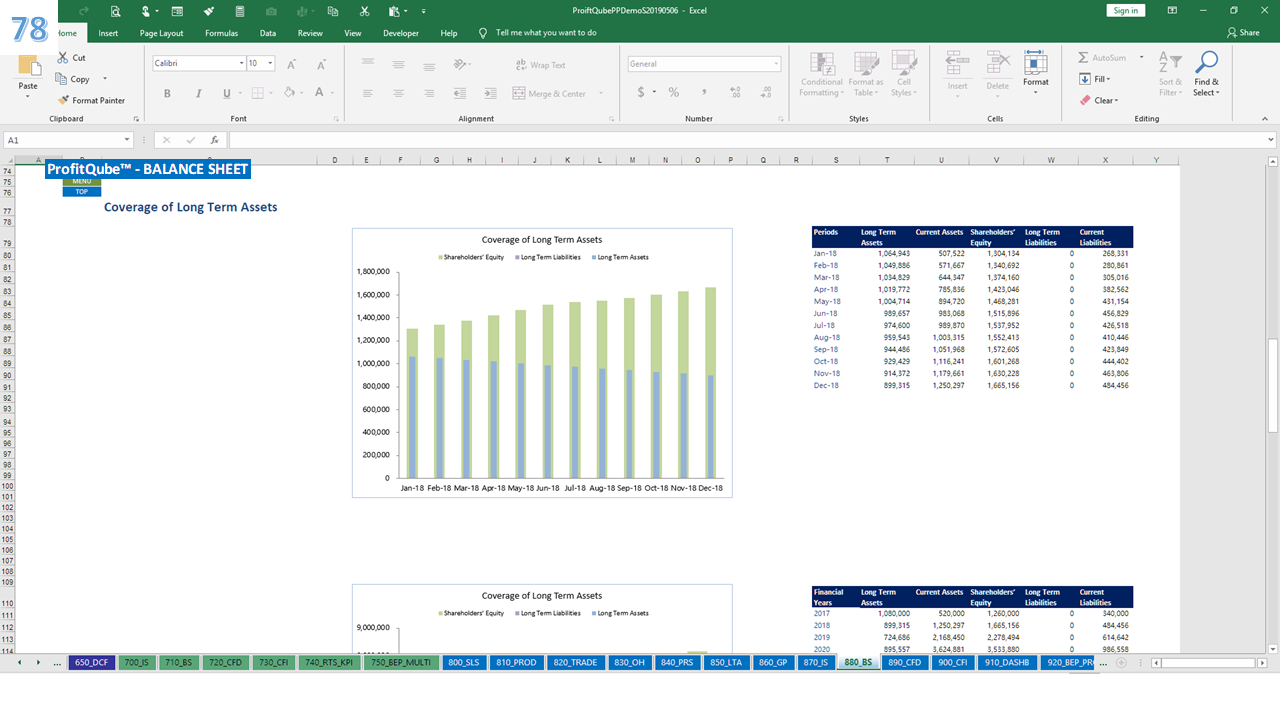Click the Paste clipboard icon
This screenshot has height=720, width=1280.
tap(28, 66)
